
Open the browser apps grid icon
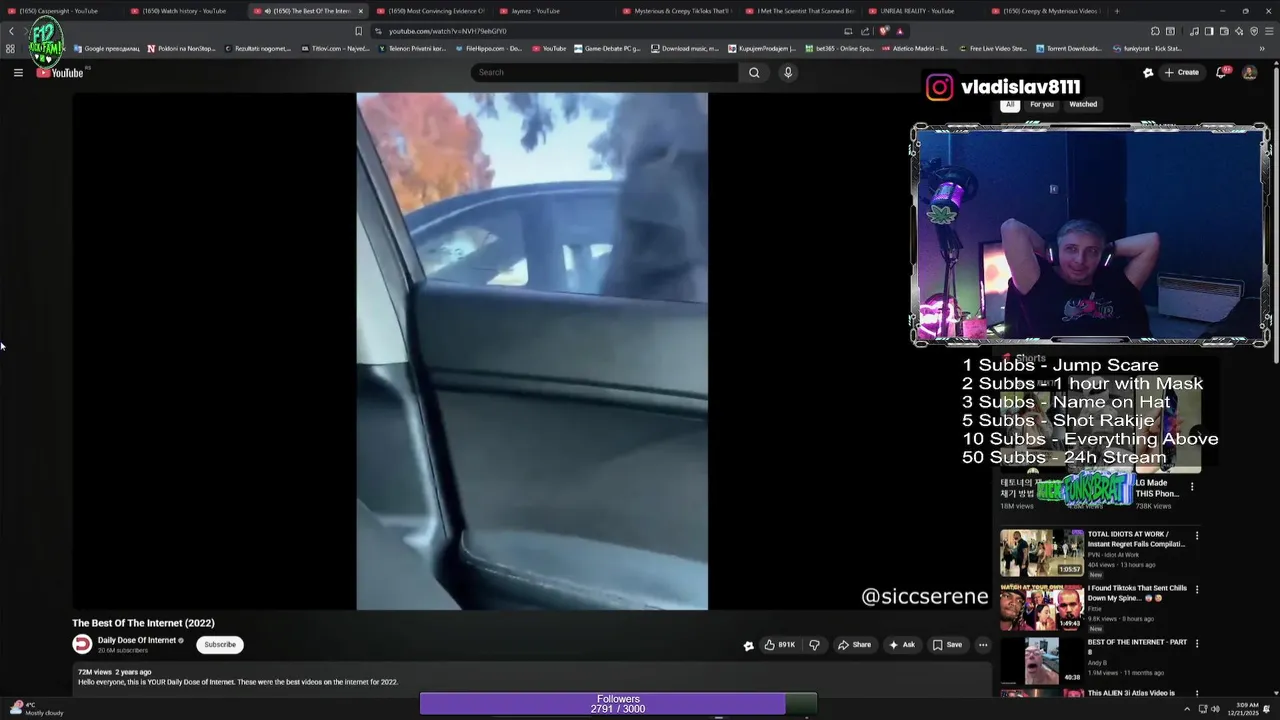coord(10,48)
